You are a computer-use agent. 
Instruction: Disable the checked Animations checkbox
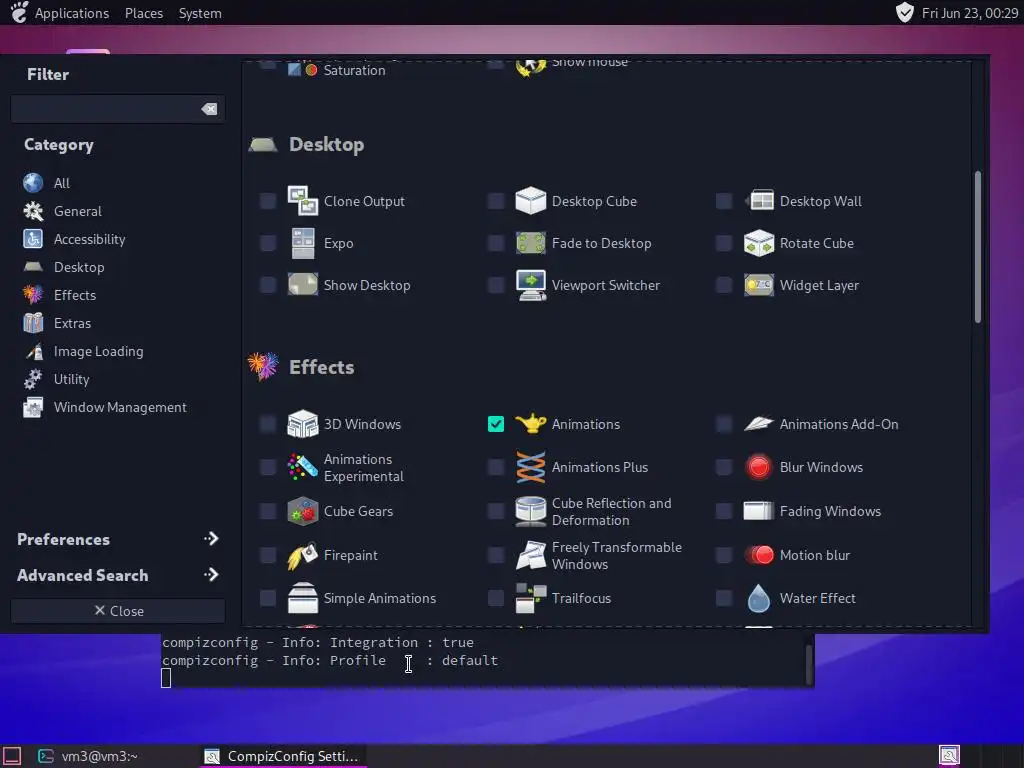click(496, 424)
